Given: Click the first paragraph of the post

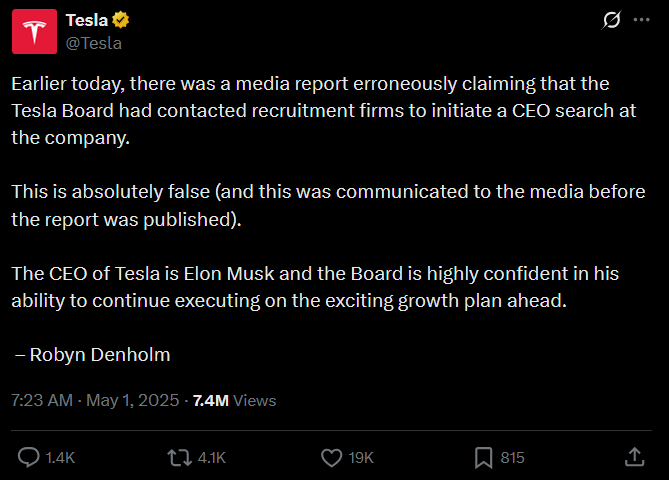Looking at the screenshot, I should coord(324,111).
